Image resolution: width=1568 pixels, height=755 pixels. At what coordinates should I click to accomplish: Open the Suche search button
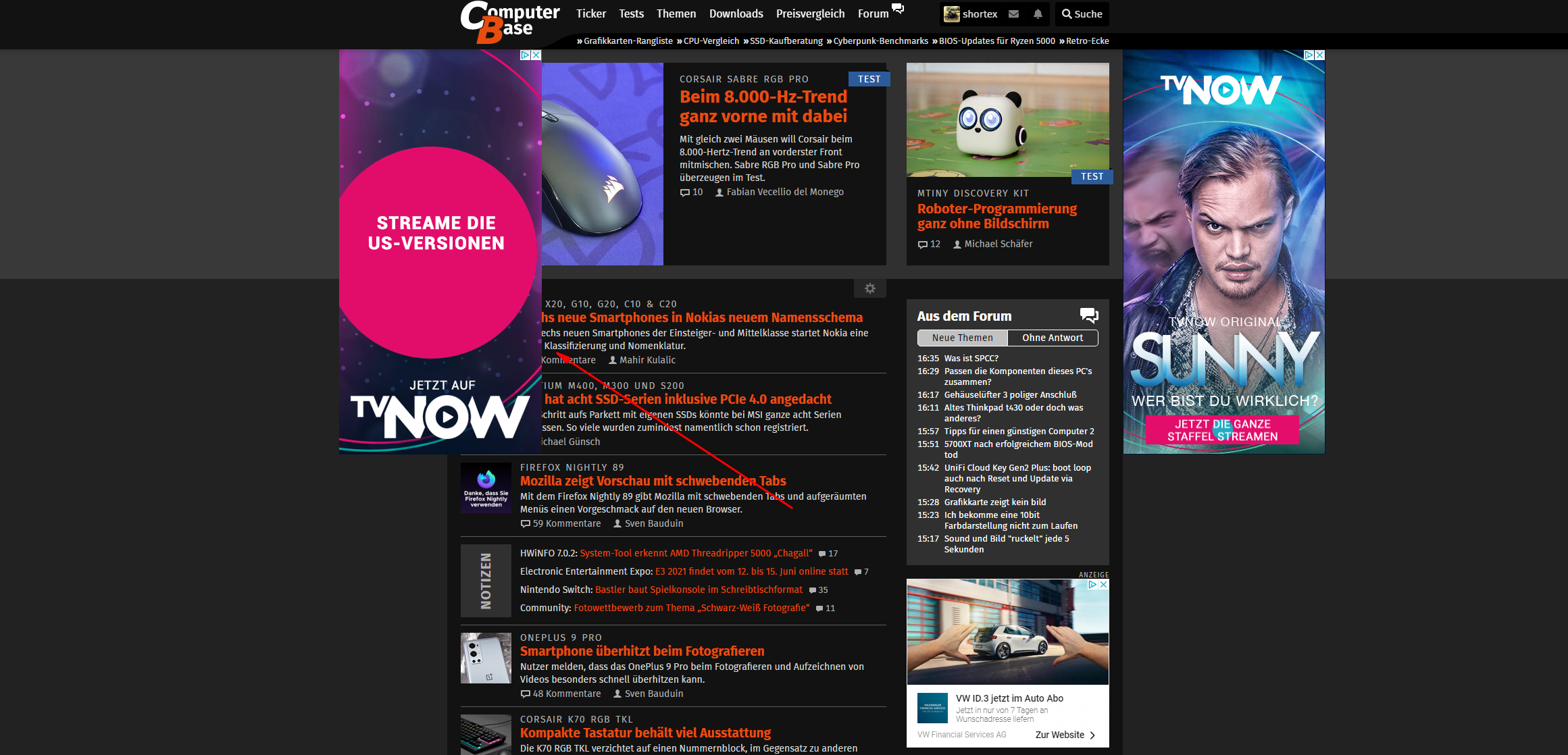tap(1082, 14)
